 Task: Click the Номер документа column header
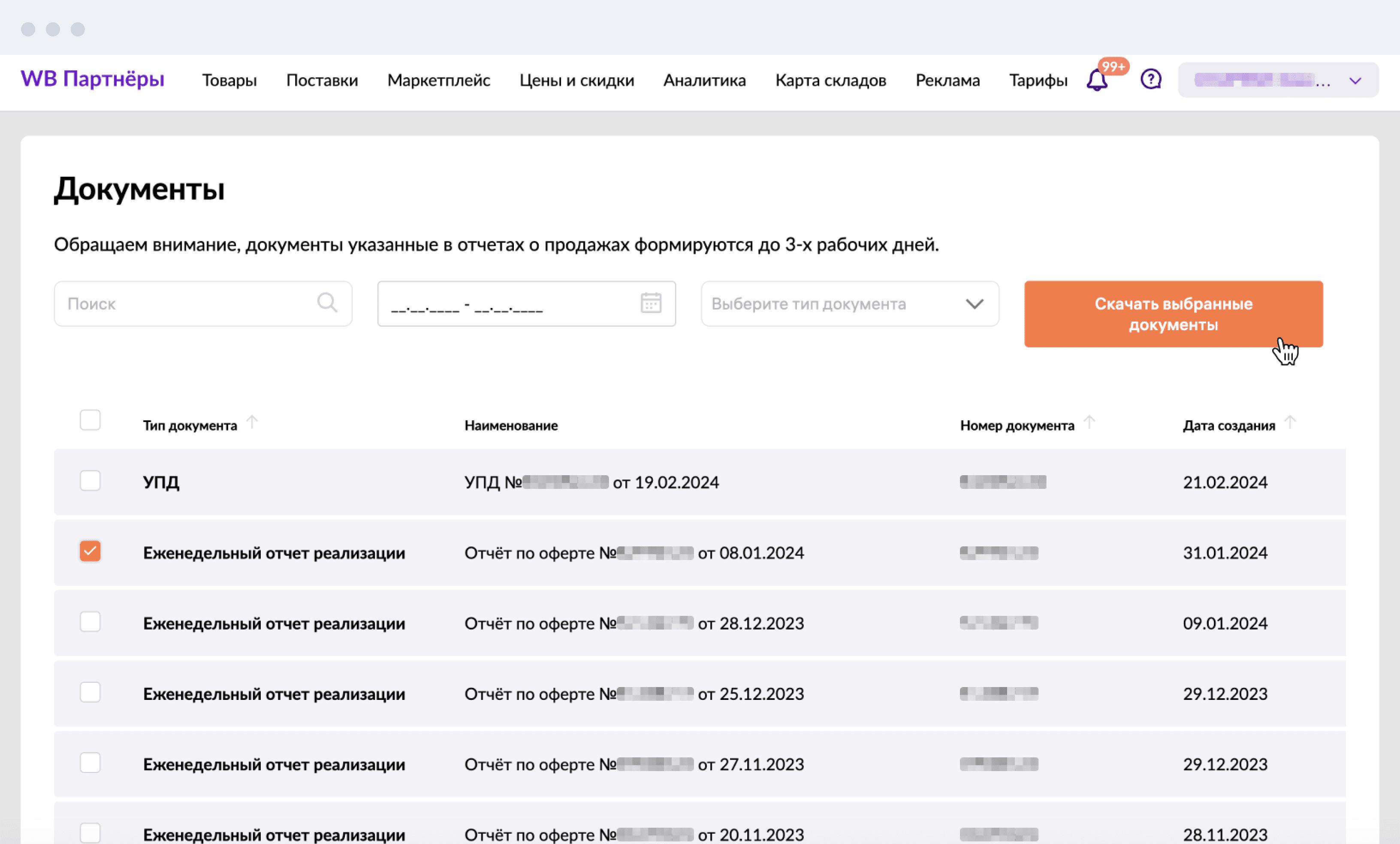click(x=1017, y=425)
